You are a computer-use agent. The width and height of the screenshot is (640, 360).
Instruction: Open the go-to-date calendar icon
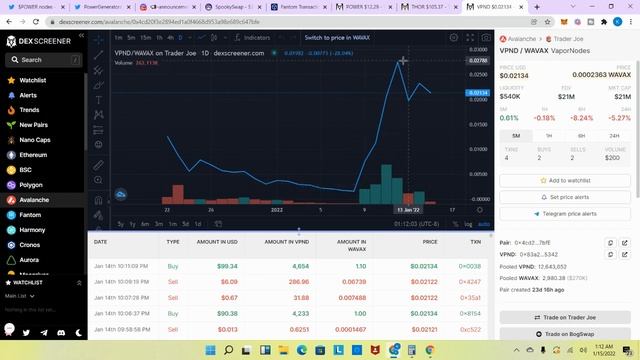tap(218, 224)
